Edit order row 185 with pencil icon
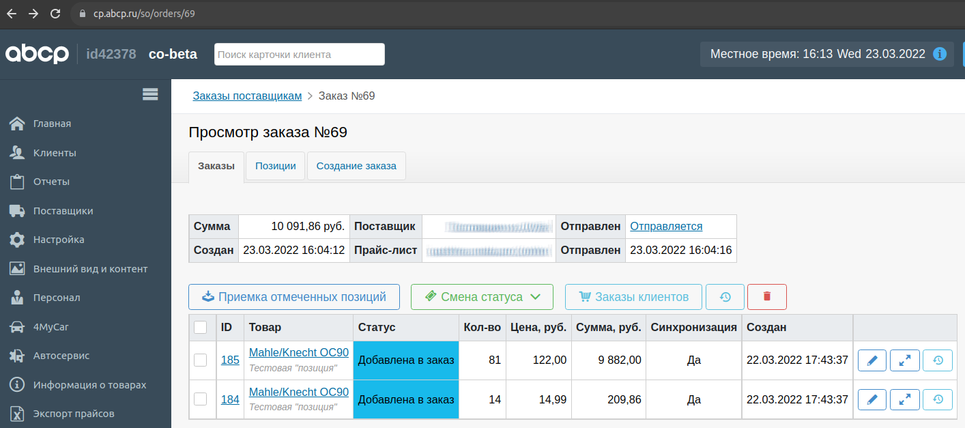The width and height of the screenshot is (965, 428). [x=871, y=360]
